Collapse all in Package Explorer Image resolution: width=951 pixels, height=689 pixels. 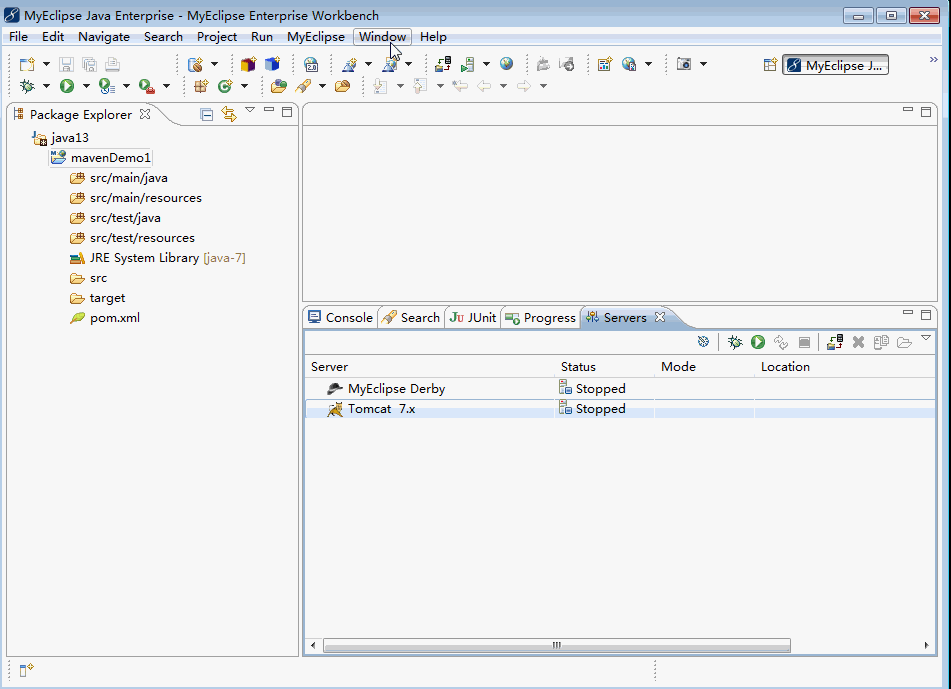[207, 114]
